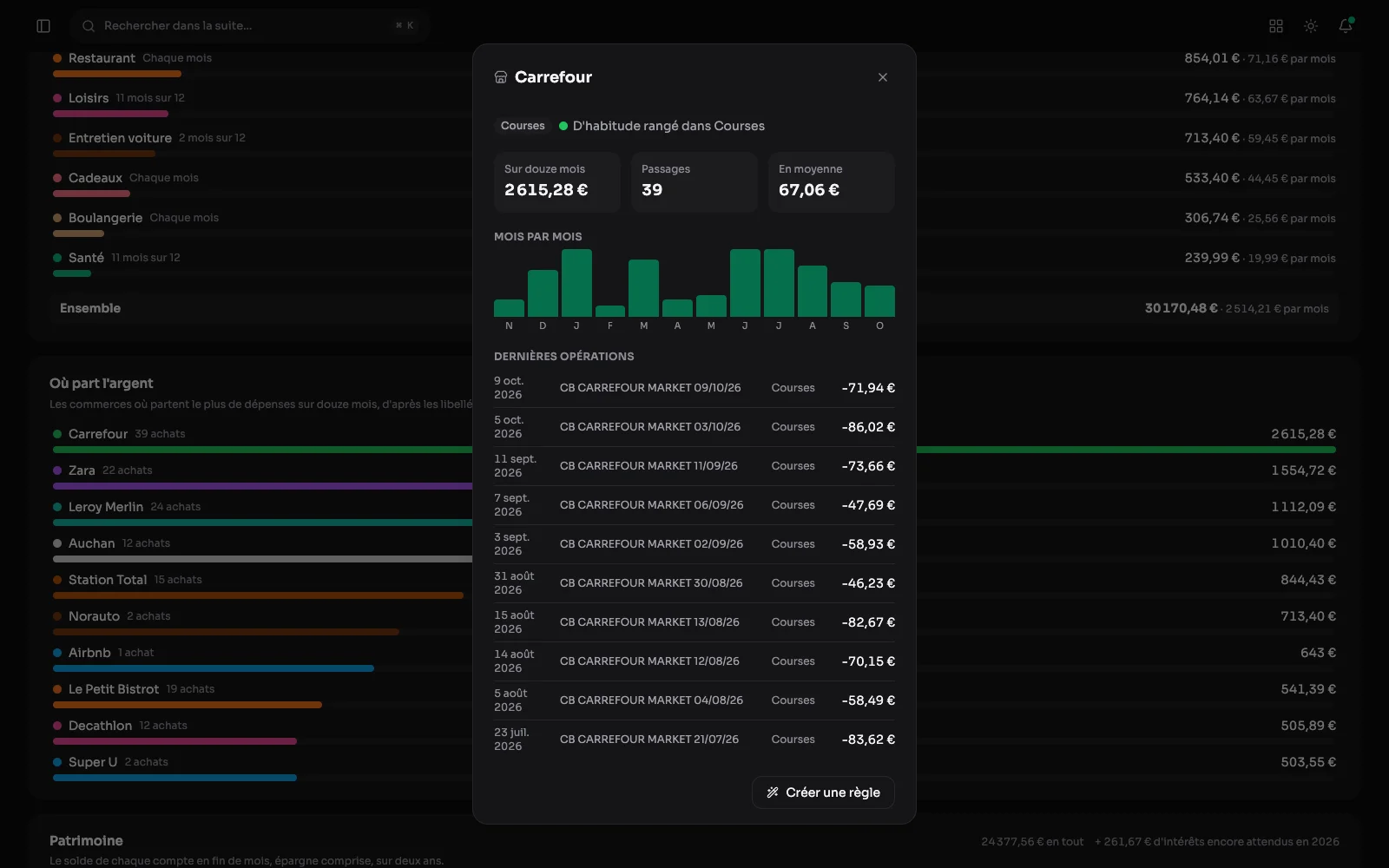Select the January bar in monthly chart
The height and width of the screenshot is (868, 1389).
(x=576, y=283)
